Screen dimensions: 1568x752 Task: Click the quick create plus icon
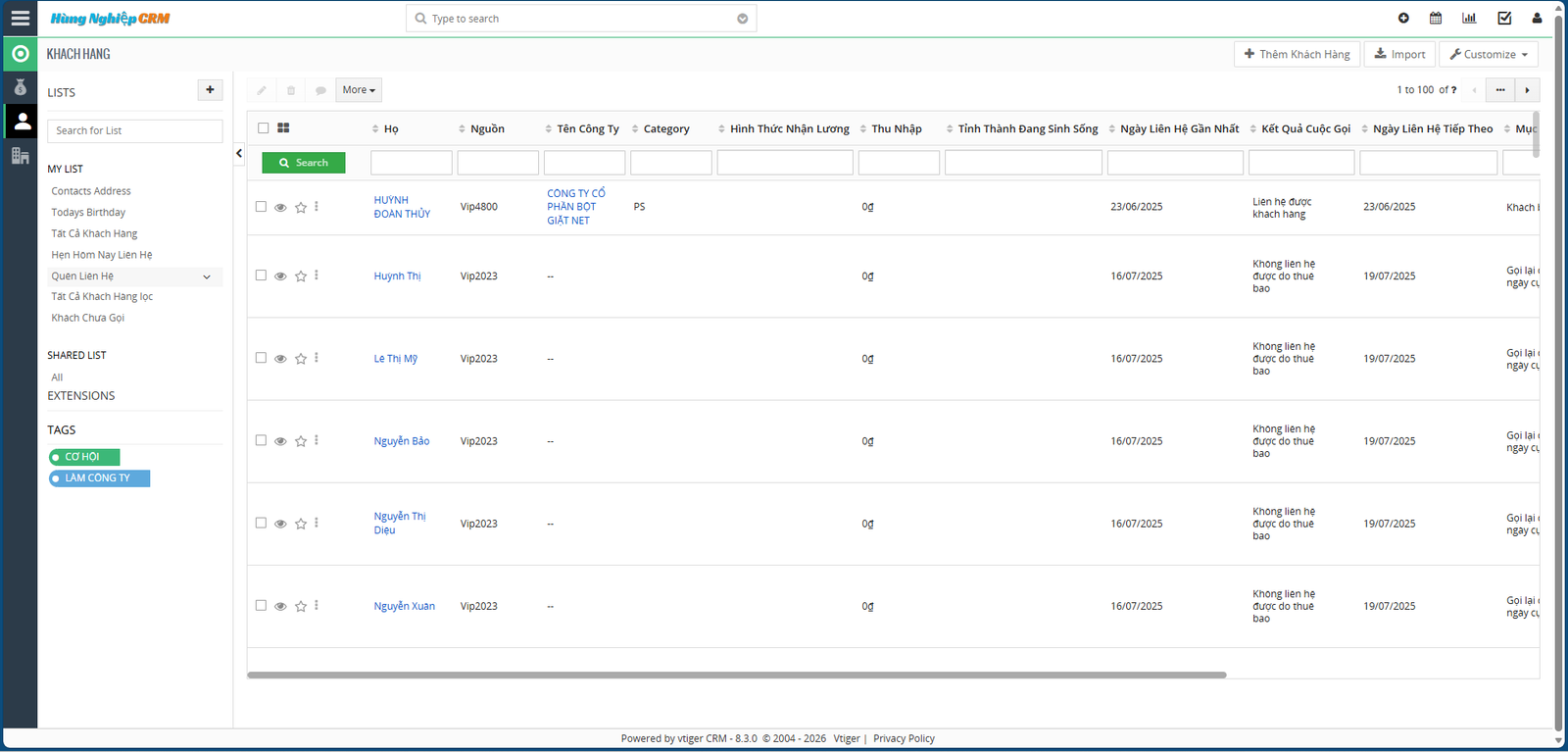pos(1403,18)
